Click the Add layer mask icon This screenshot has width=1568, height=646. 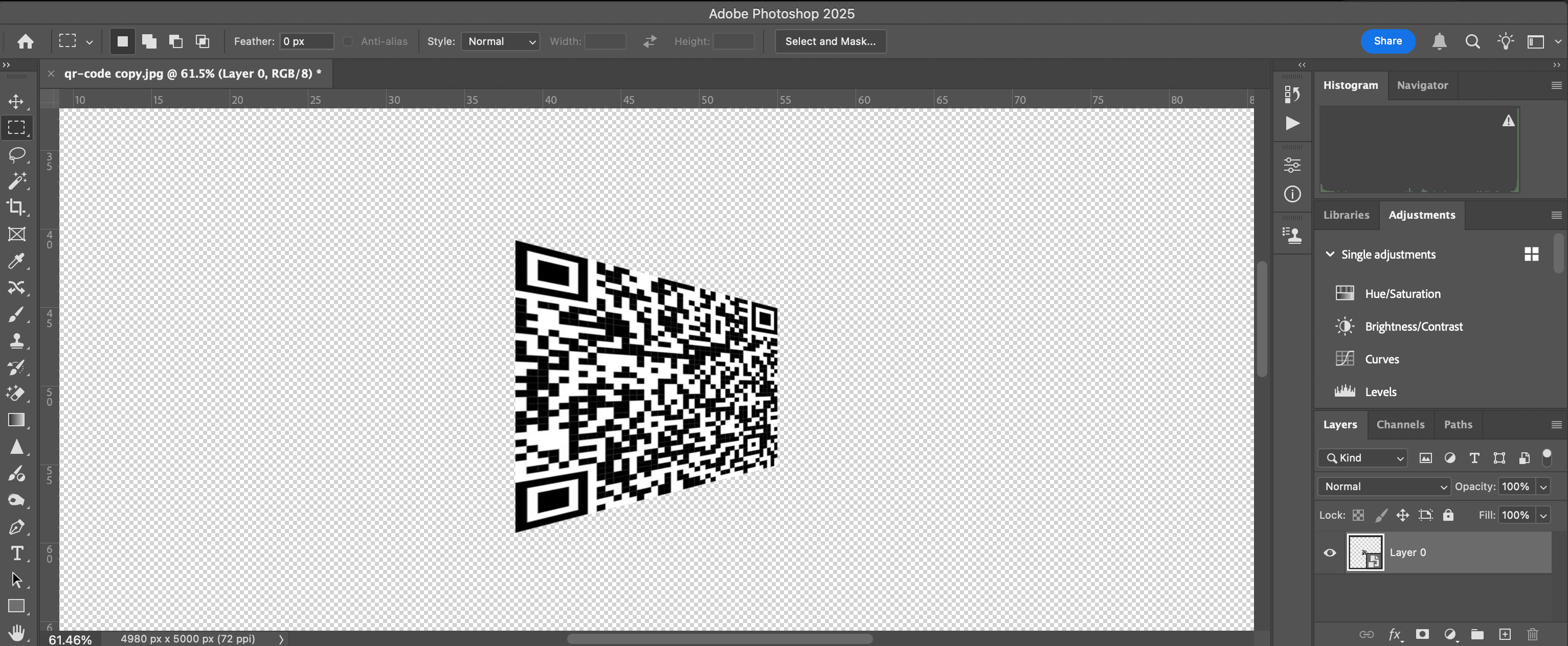click(1422, 634)
